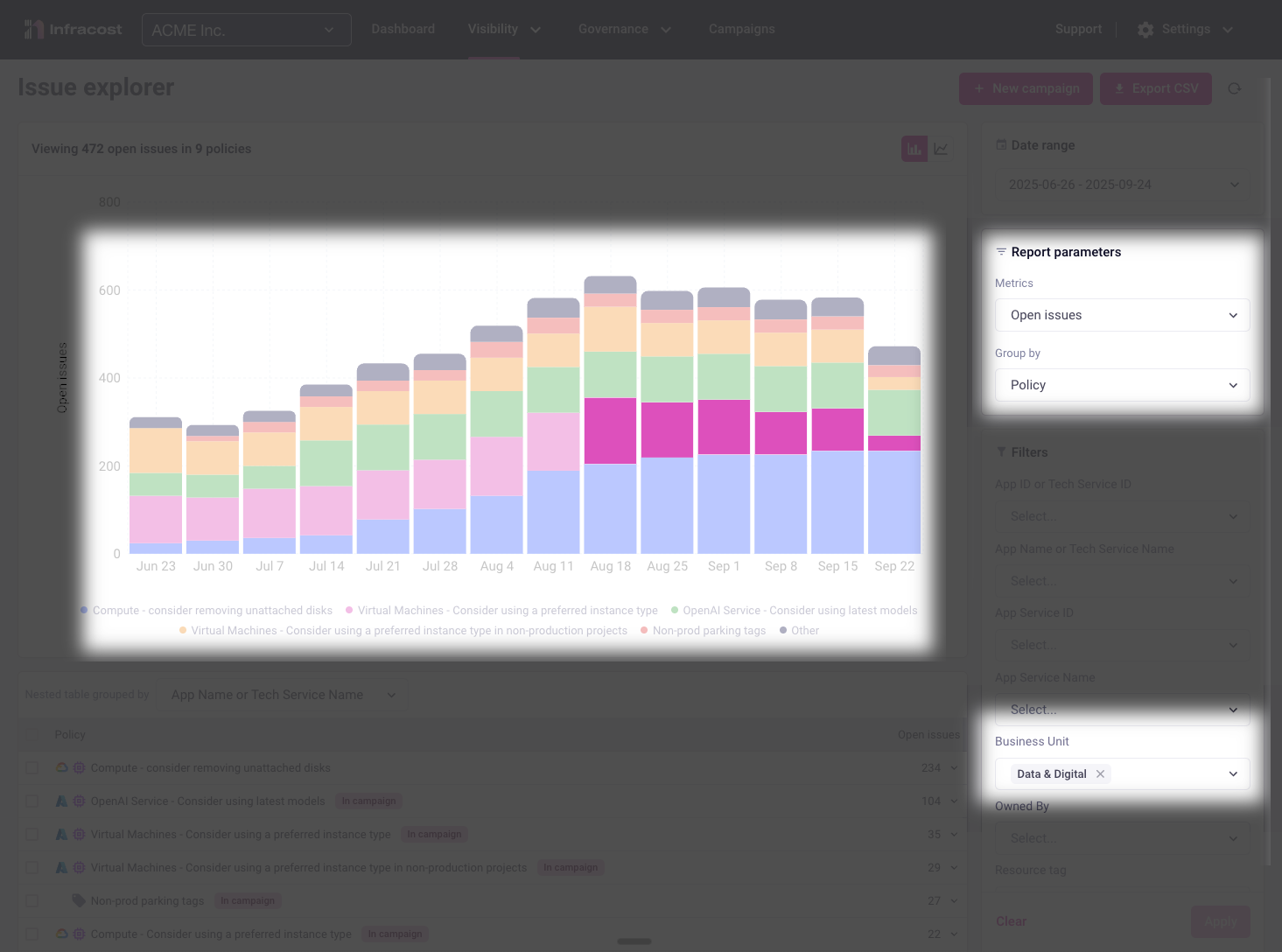
Task: Click the tag icon beside Non-prod parking tags
Action: (x=79, y=900)
